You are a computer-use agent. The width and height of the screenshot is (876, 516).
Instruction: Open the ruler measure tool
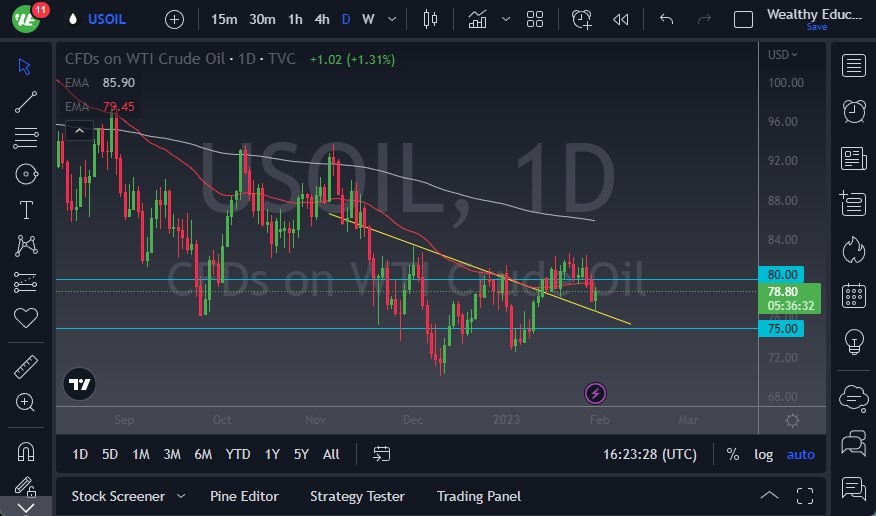point(26,367)
